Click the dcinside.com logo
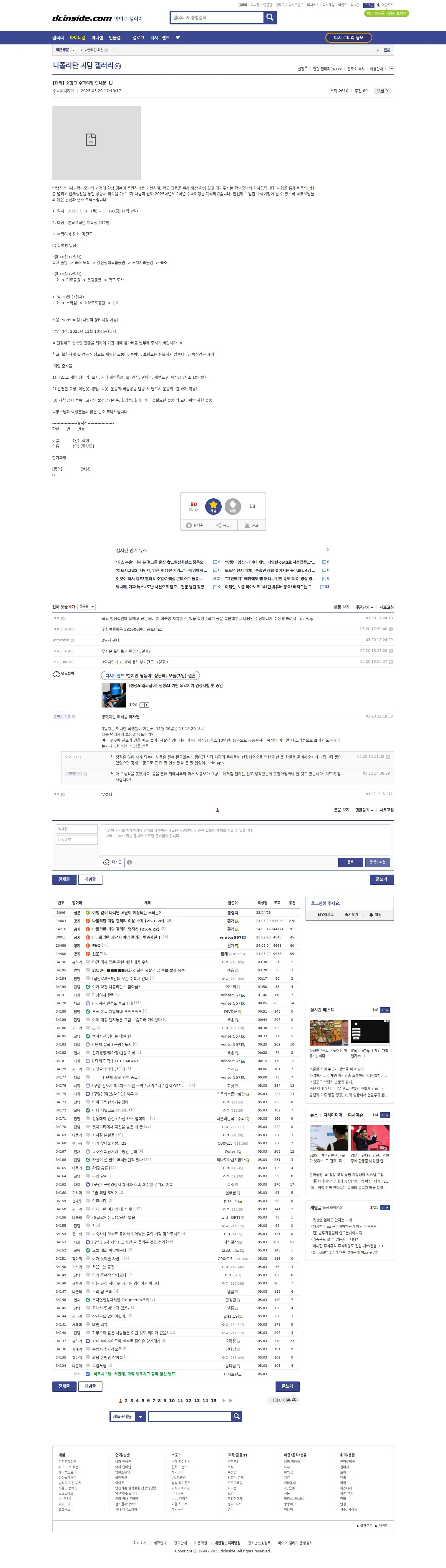Viewport: 446px width, 1568px height. coord(82,18)
